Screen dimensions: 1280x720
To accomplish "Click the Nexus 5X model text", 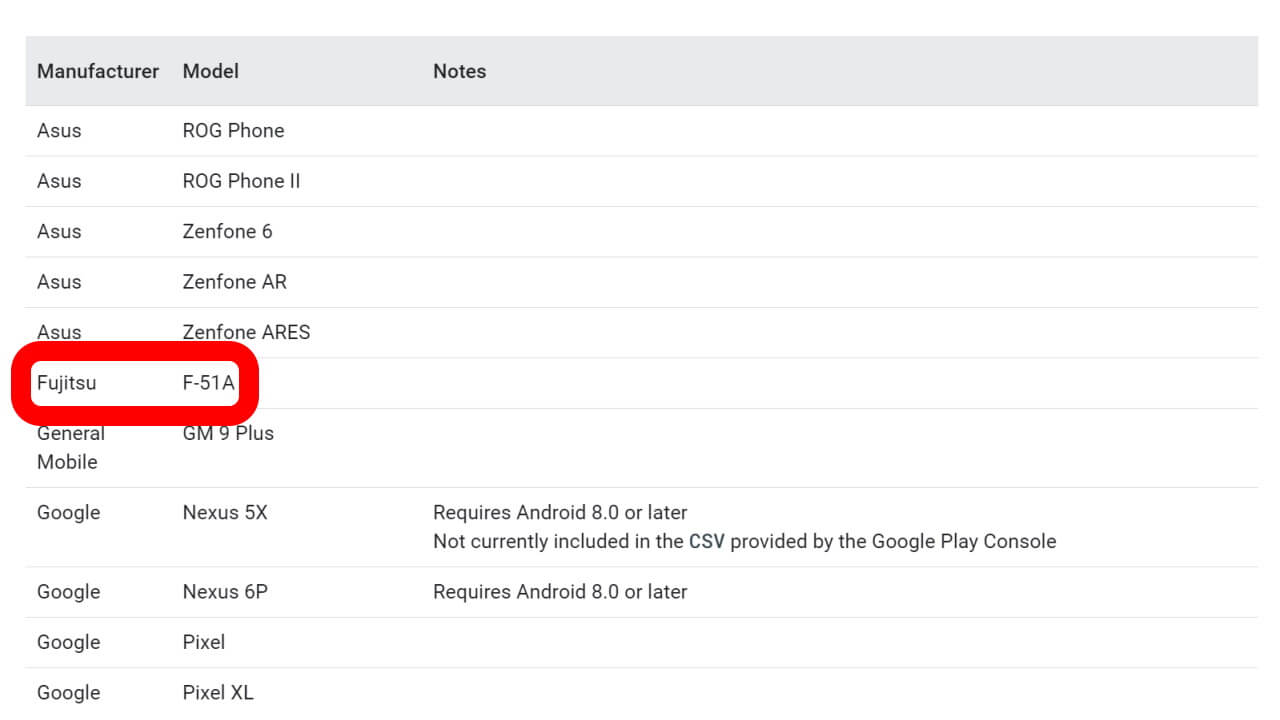I will coord(225,512).
